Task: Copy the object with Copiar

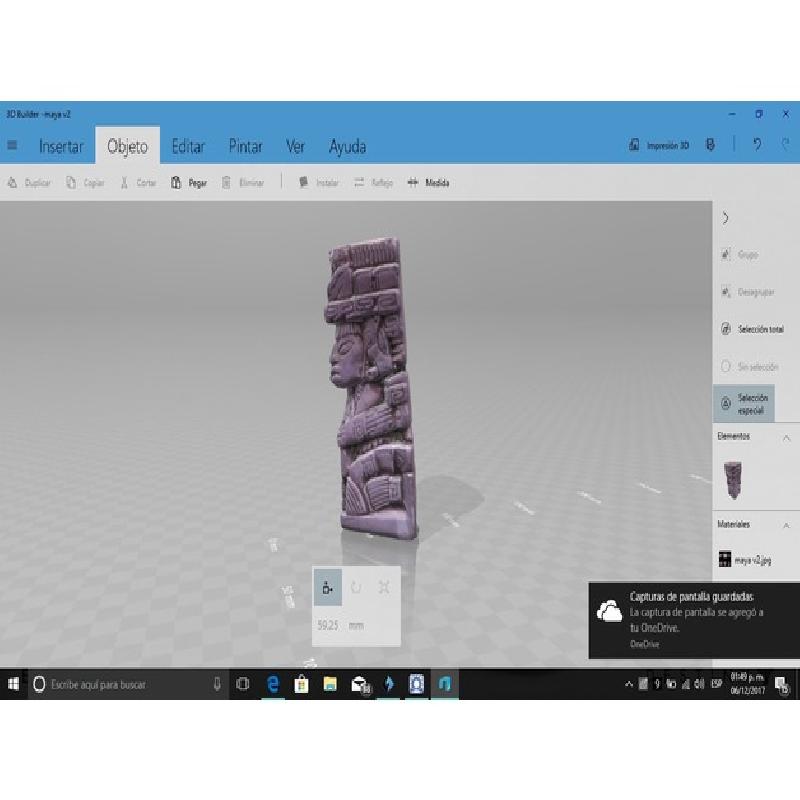Action: tap(85, 183)
